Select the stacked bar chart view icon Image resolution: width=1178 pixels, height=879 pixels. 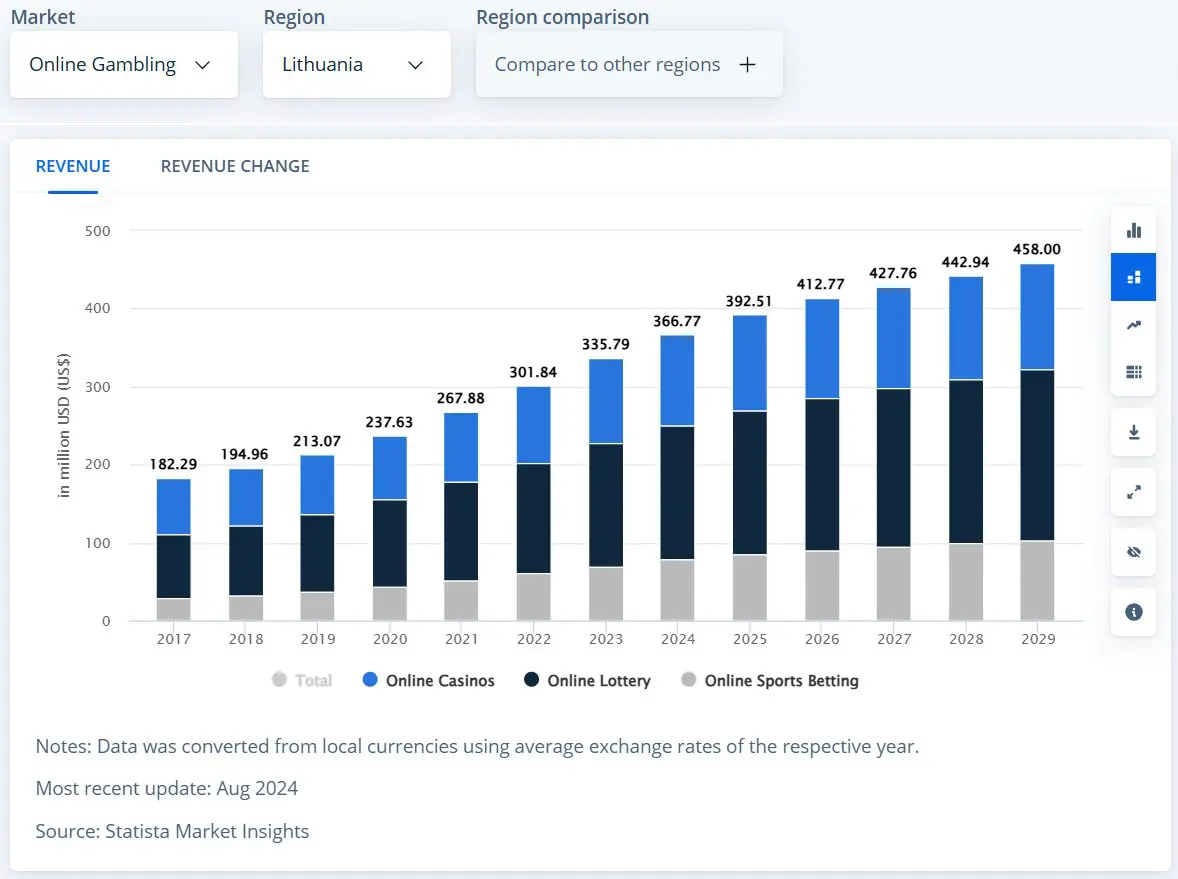coord(1133,277)
